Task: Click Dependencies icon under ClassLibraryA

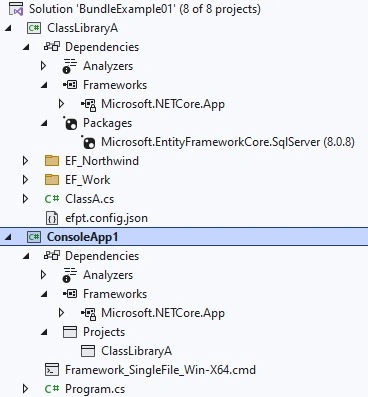Action: [52, 47]
